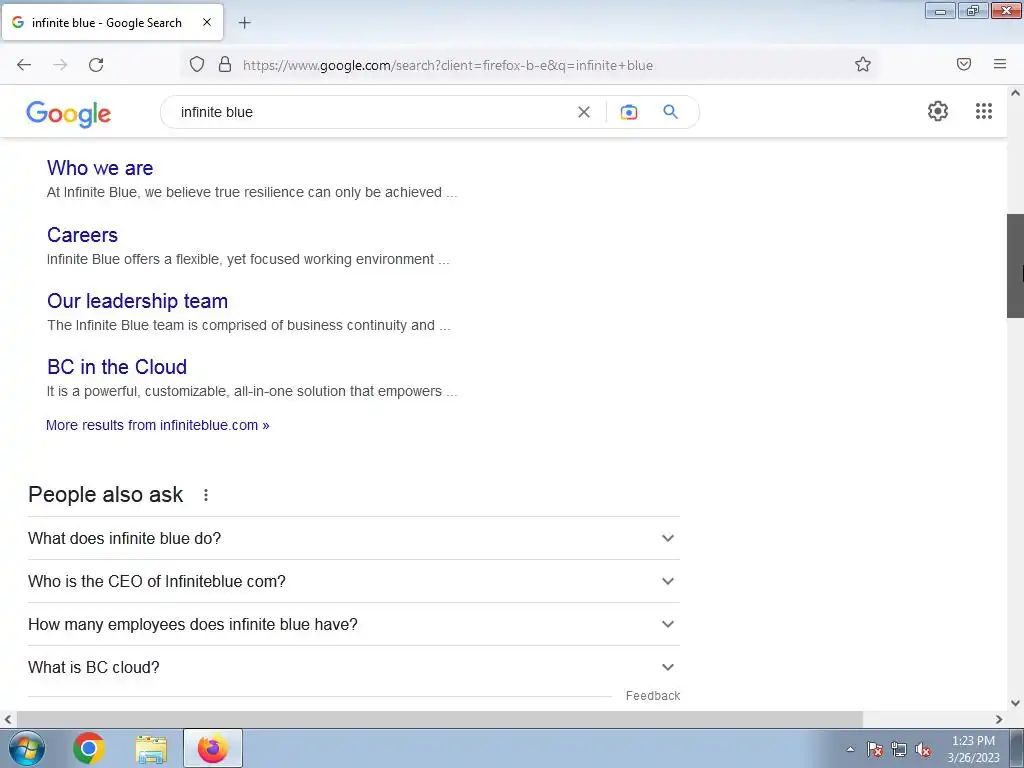Click the scroll up arrow
This screenshot has height=768, width=1024.
coord(1015,93)
